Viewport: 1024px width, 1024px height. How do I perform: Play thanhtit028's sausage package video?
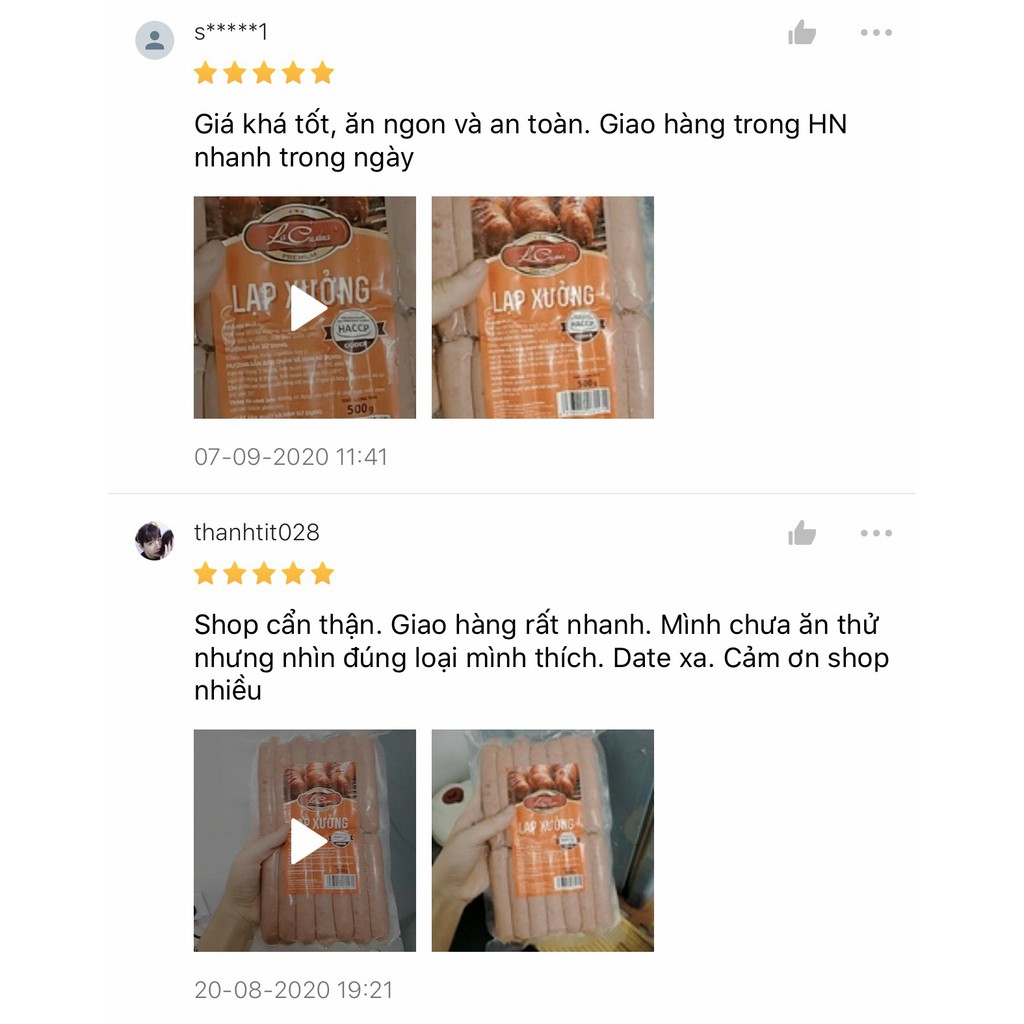[305, 840]
